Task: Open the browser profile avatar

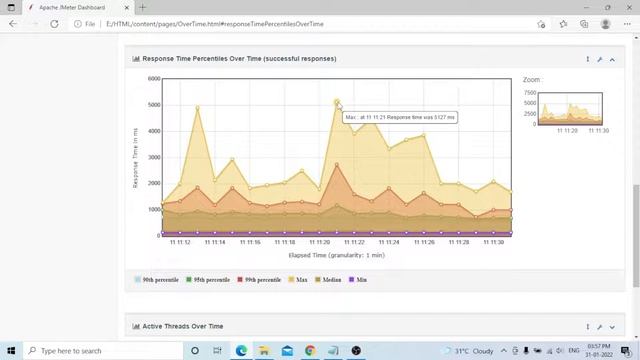Action: 605,24
